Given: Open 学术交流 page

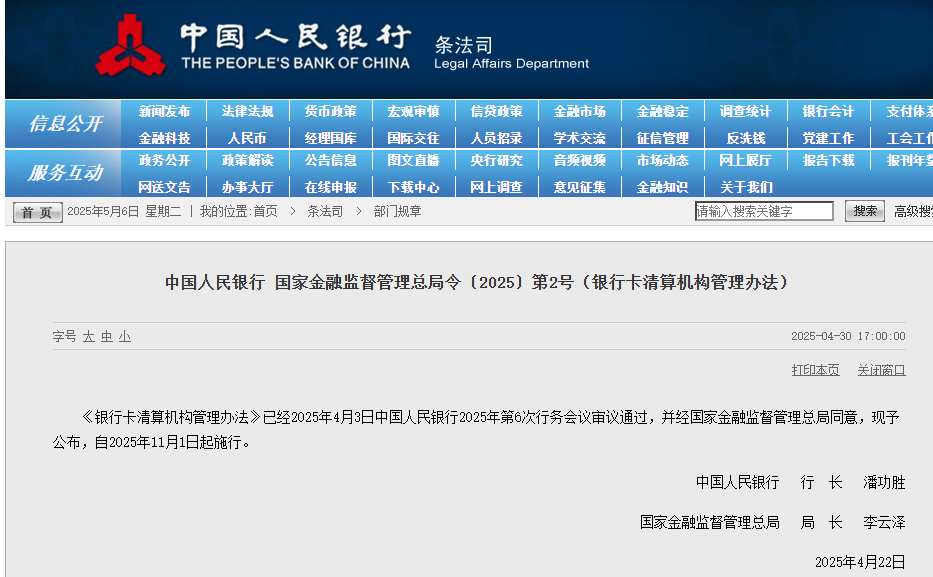Looking at the screenshot, I should pyautogui.click(x=580, y=138).
